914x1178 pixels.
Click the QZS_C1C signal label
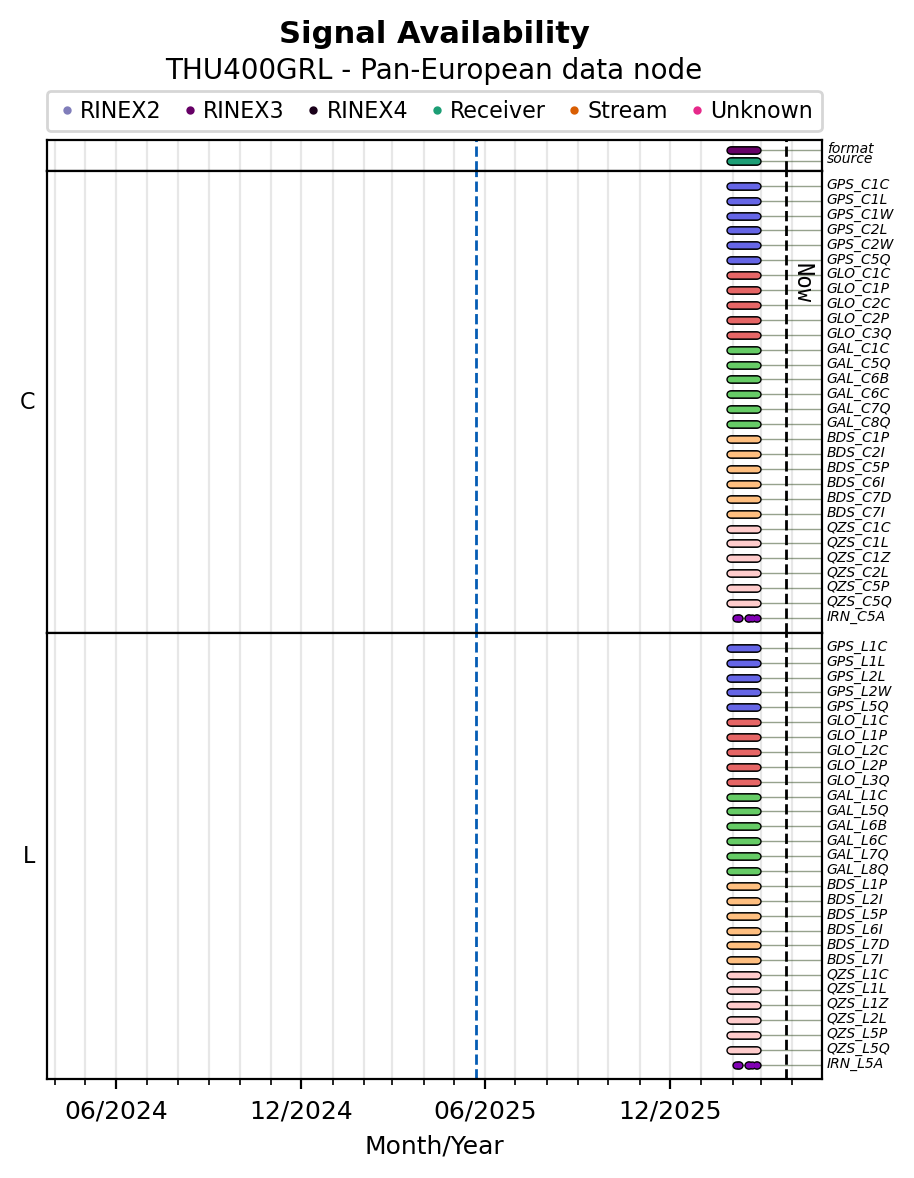(857, 528)
